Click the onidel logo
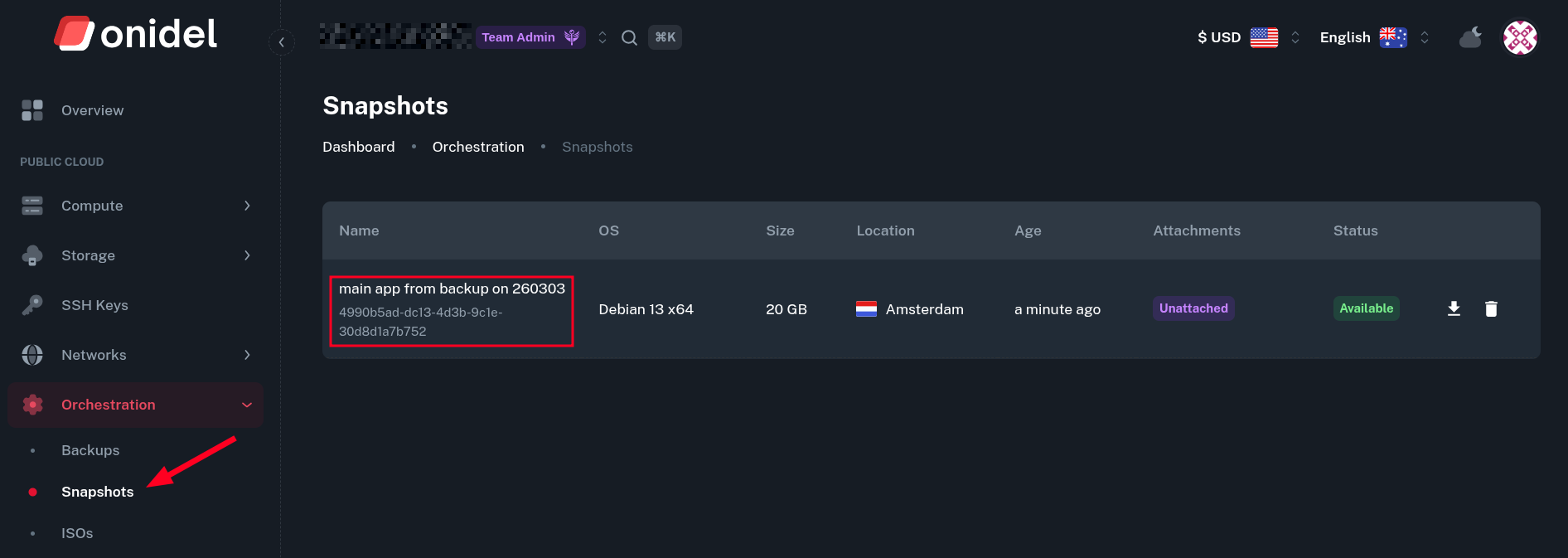1568x558 pixels. (x=136, y=34)
